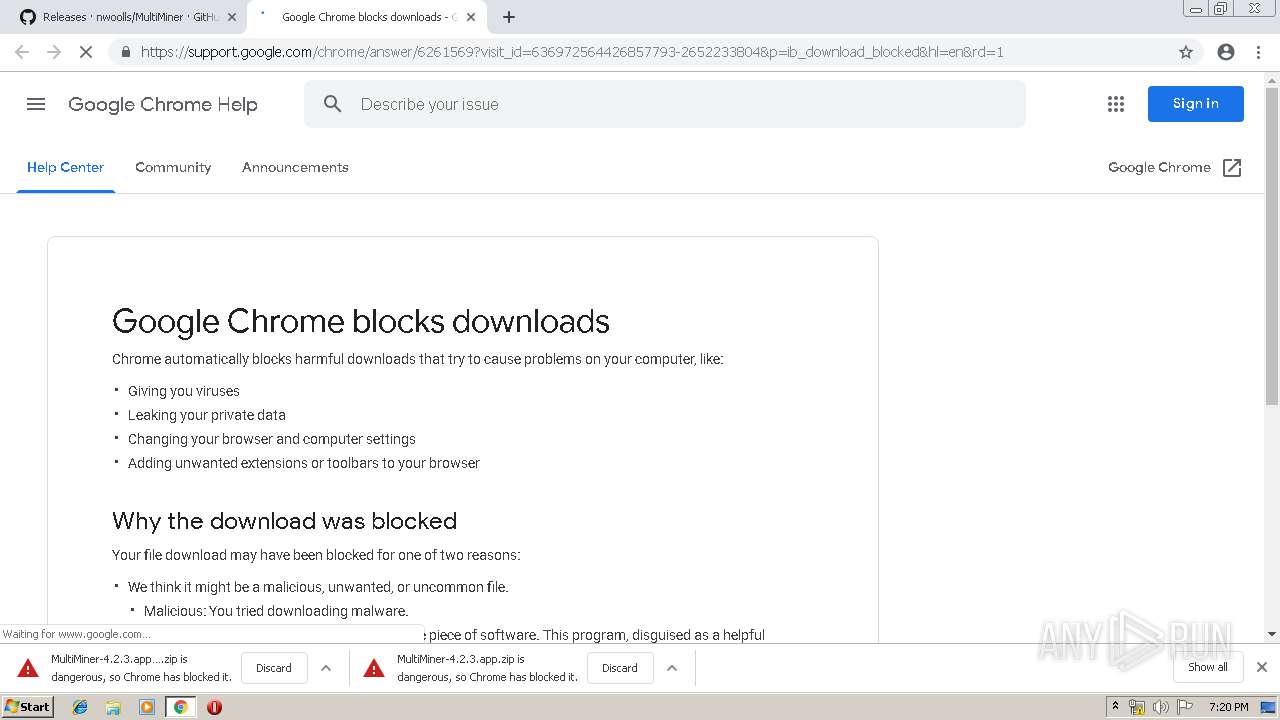Switch to Community tab
The height and width of the screenshot is (720, 1280).
click(x=173, y=168)
